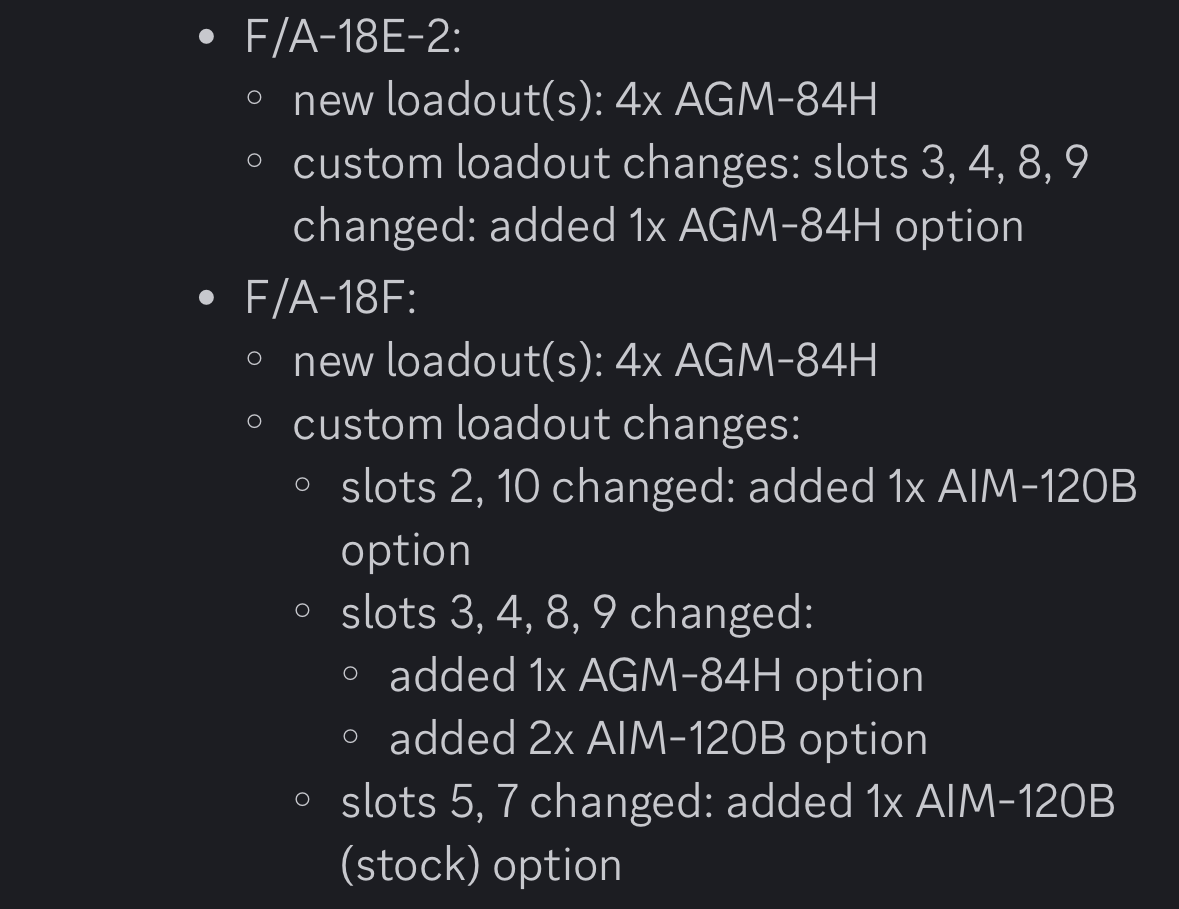1179x909 pixels.
Task: Click the F/A-18F 'custom loadout changes:' line
Action: point(546,424)
